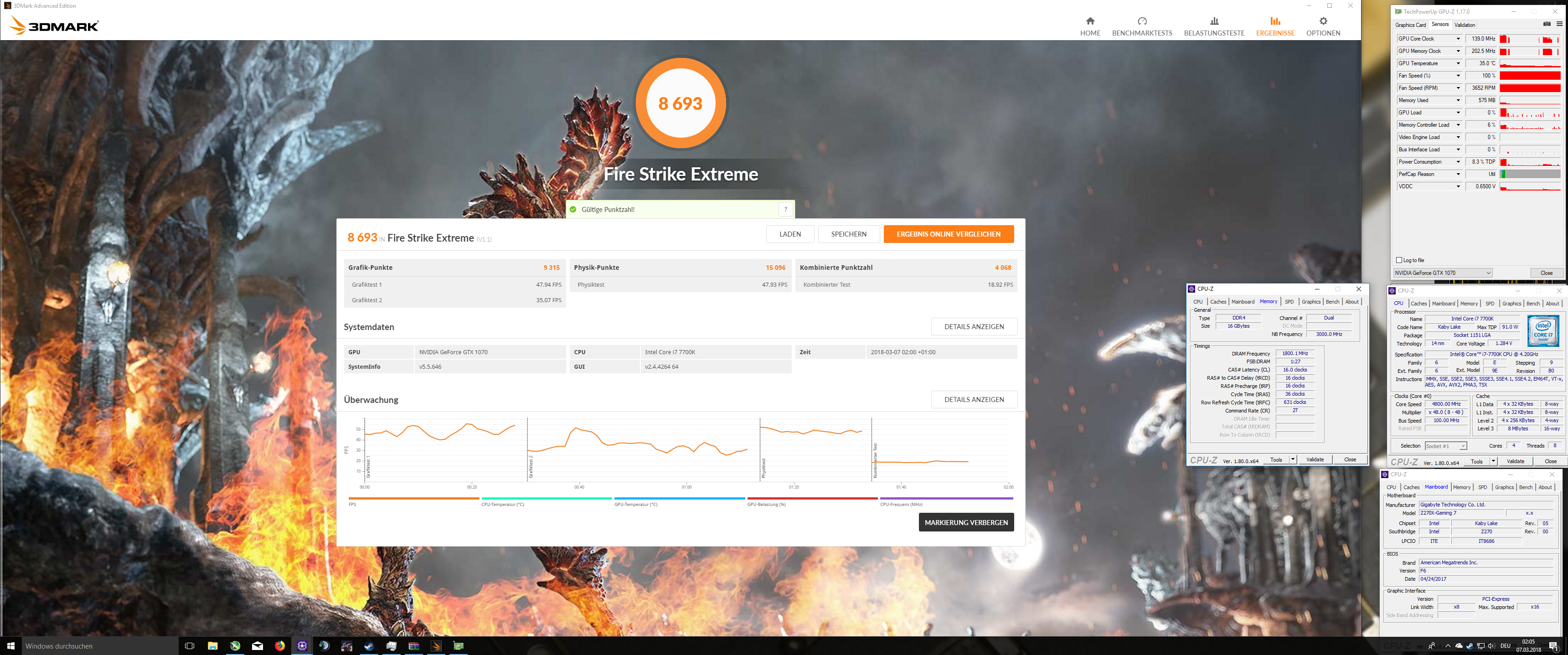Open Ergebnisse orange bars icon
This screenshot has width=1568, height=655.
pyautogui.click(x=1274, y=21)
